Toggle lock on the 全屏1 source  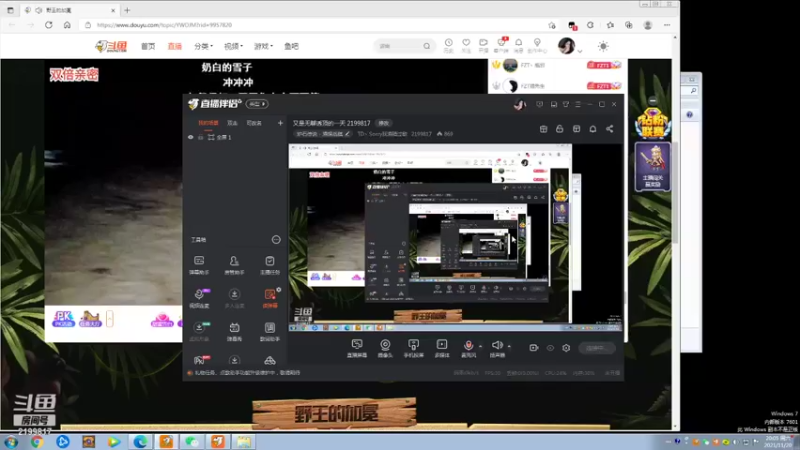point(201,137)
